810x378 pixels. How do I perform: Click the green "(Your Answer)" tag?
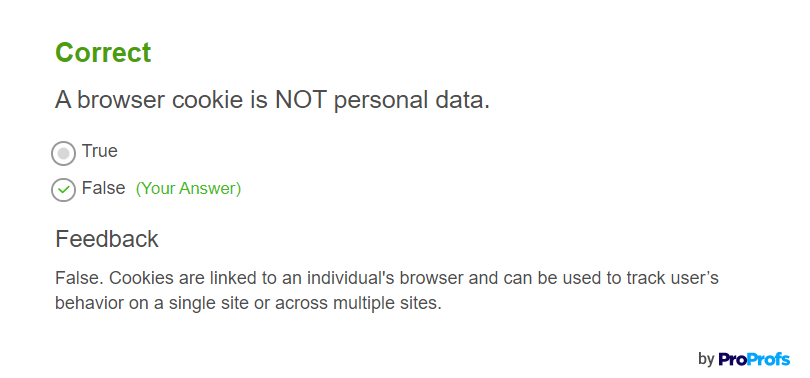click(x=189, y=189)
